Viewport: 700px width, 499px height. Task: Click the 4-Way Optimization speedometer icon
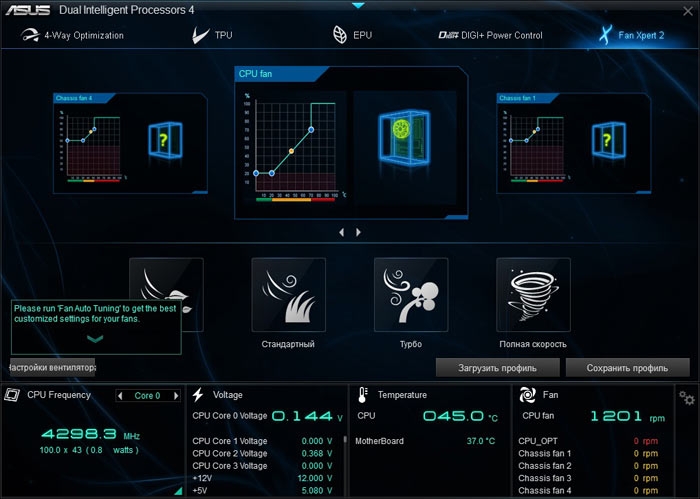tap(30, 35)
